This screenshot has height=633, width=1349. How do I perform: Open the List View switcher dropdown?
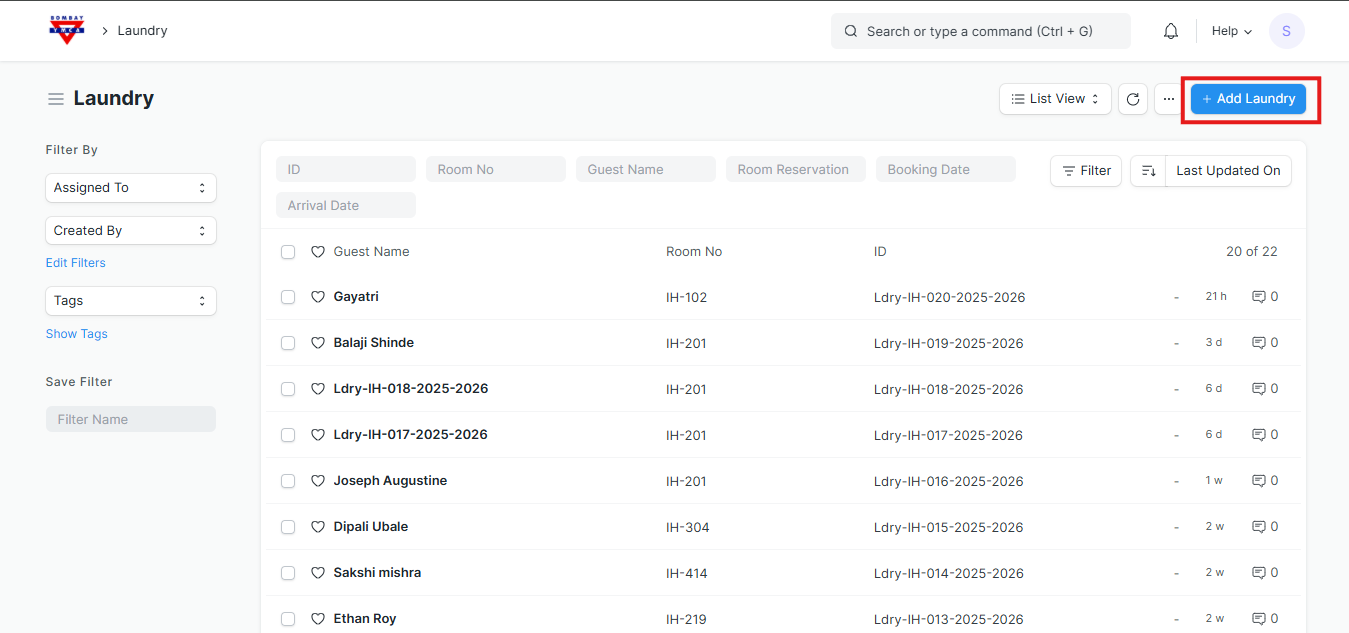pos(1055,99)
